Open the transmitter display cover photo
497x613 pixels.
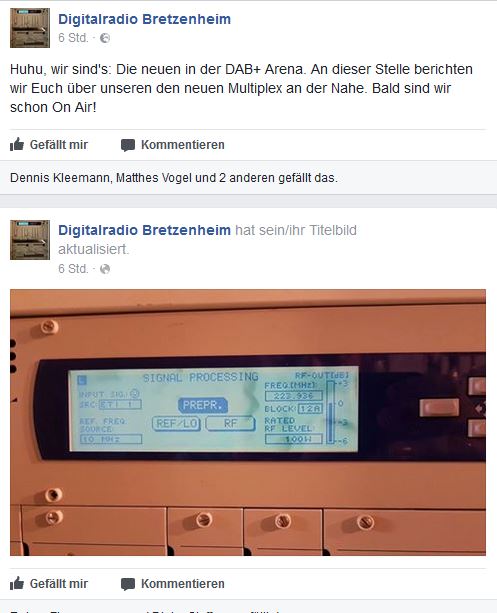pos(248,422)
